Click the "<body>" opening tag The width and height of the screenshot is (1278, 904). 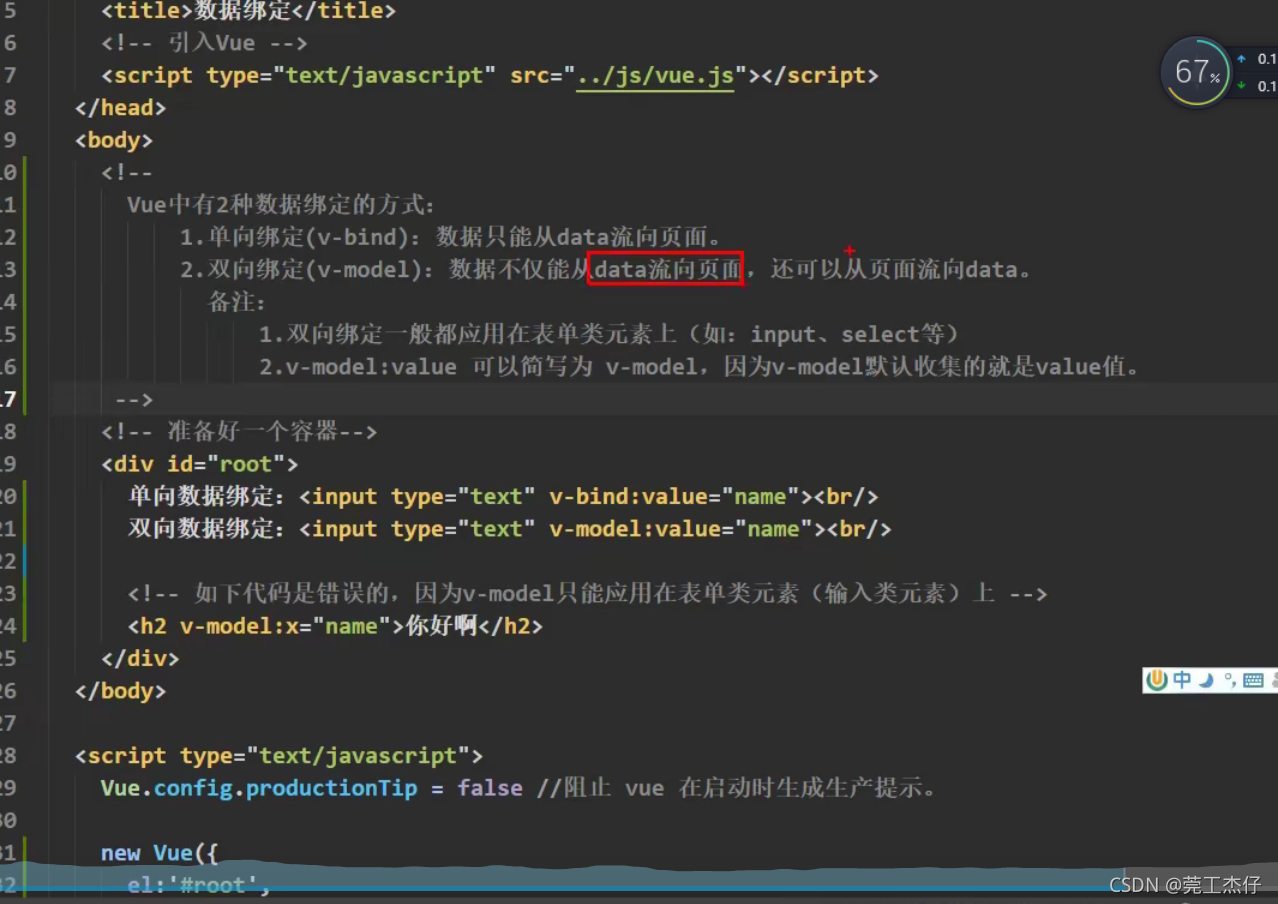pyautogui.click(x=114, y=140)
